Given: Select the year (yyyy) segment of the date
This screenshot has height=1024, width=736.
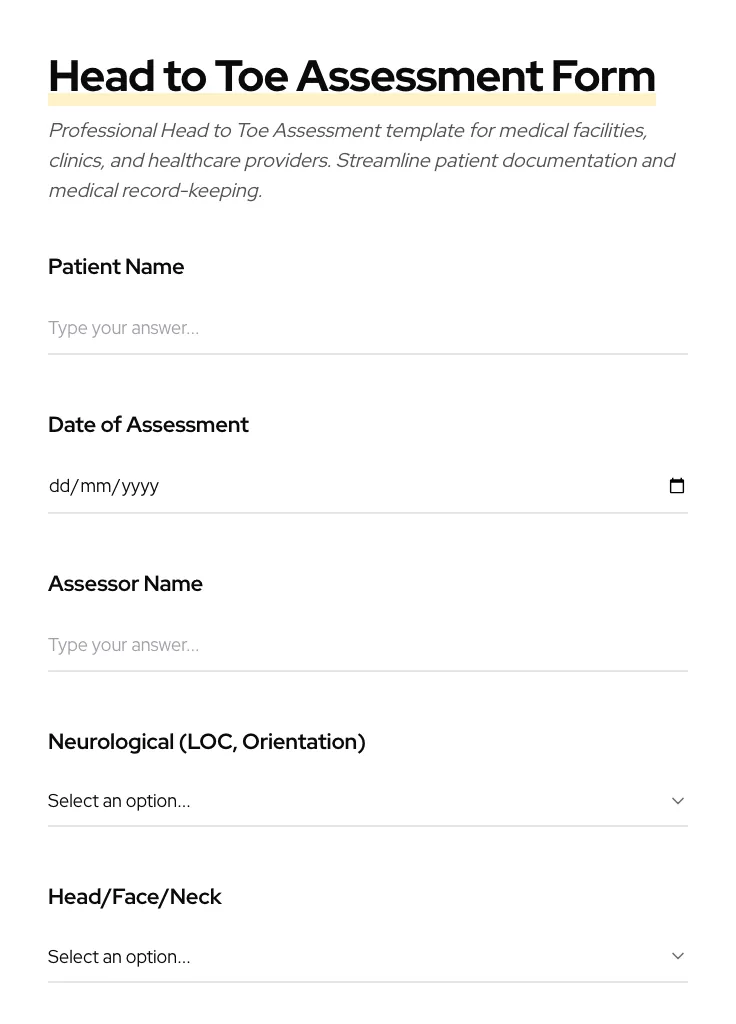Looking at the screenshot, I should click(x=140, y=486).
